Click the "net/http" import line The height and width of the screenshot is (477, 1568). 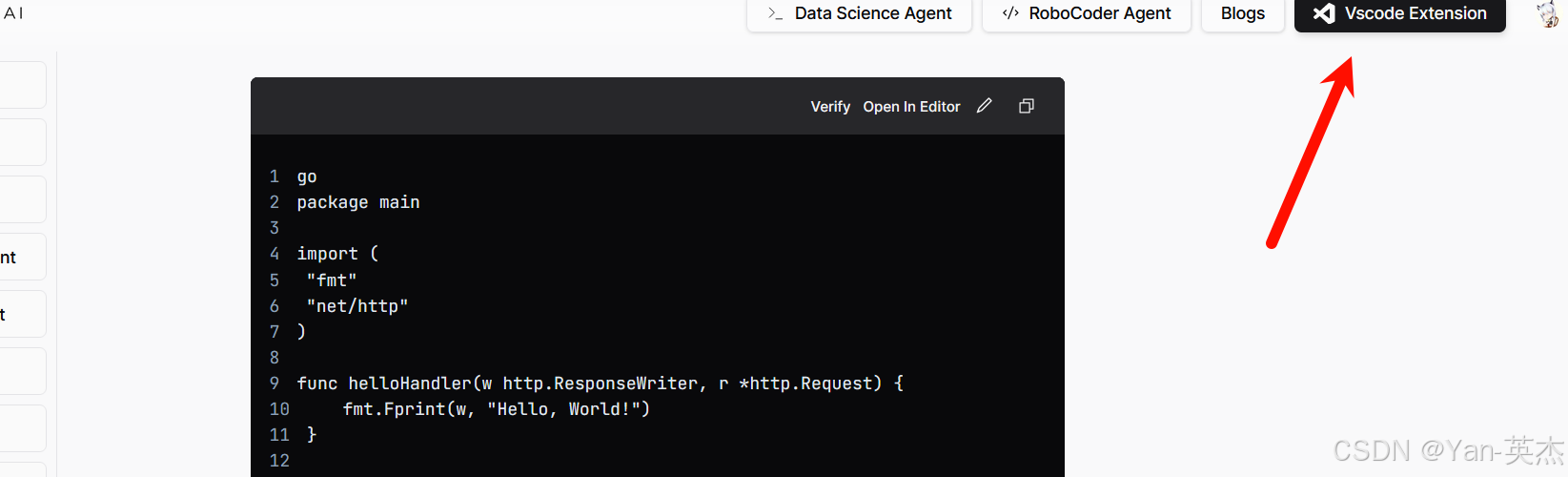pos(357,306)
